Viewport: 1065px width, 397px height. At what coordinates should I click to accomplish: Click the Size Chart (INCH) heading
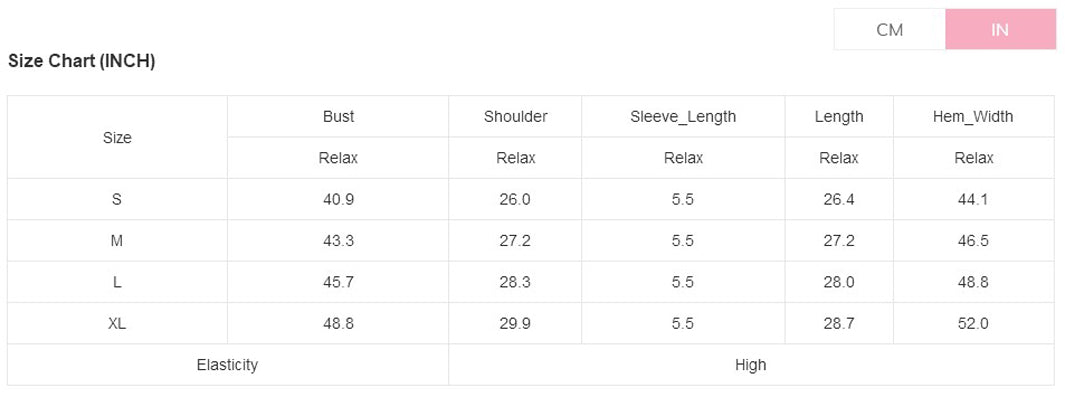[82, 62]
